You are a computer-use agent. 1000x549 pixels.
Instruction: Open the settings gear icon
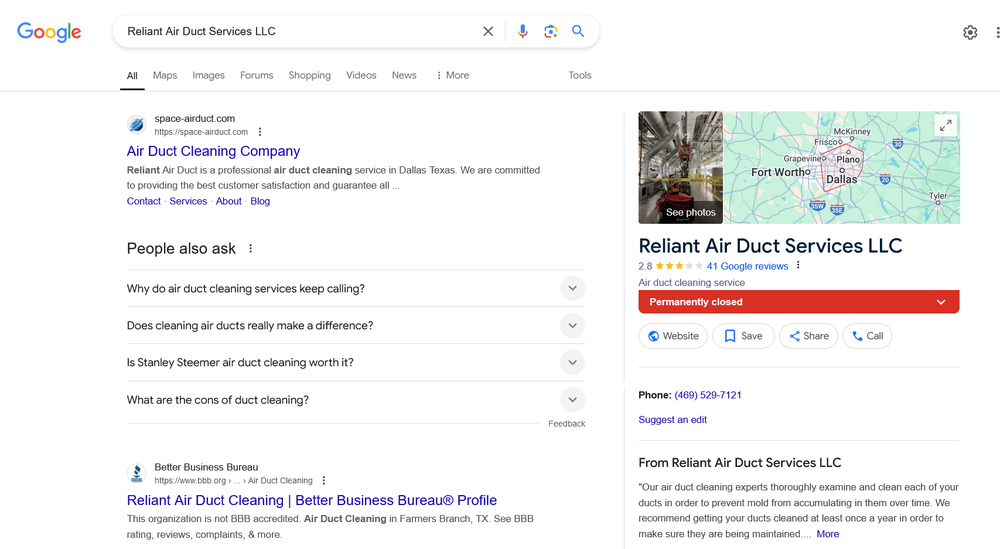pos(970,32)
